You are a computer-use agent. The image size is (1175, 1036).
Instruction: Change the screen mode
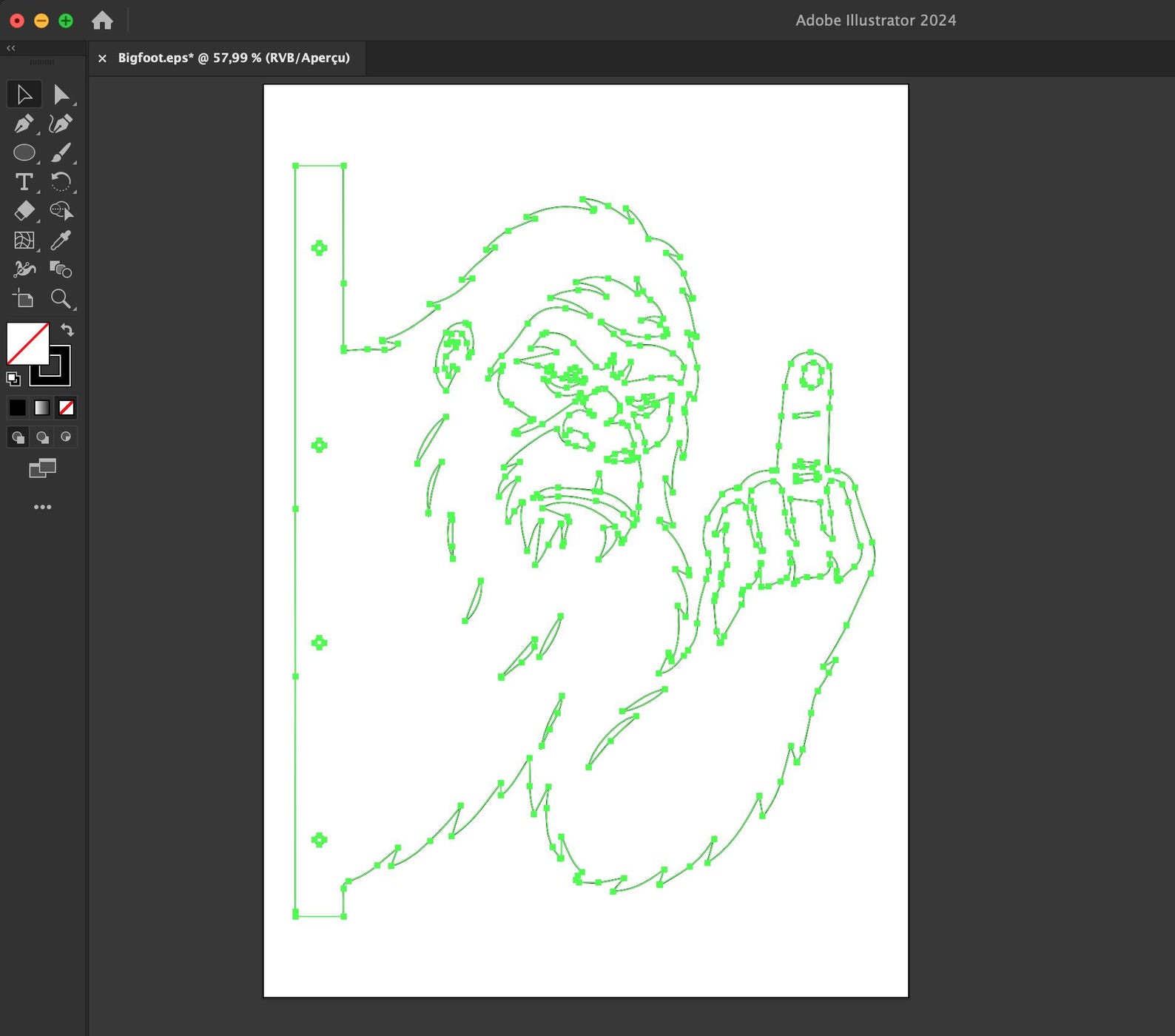(42, 468)
